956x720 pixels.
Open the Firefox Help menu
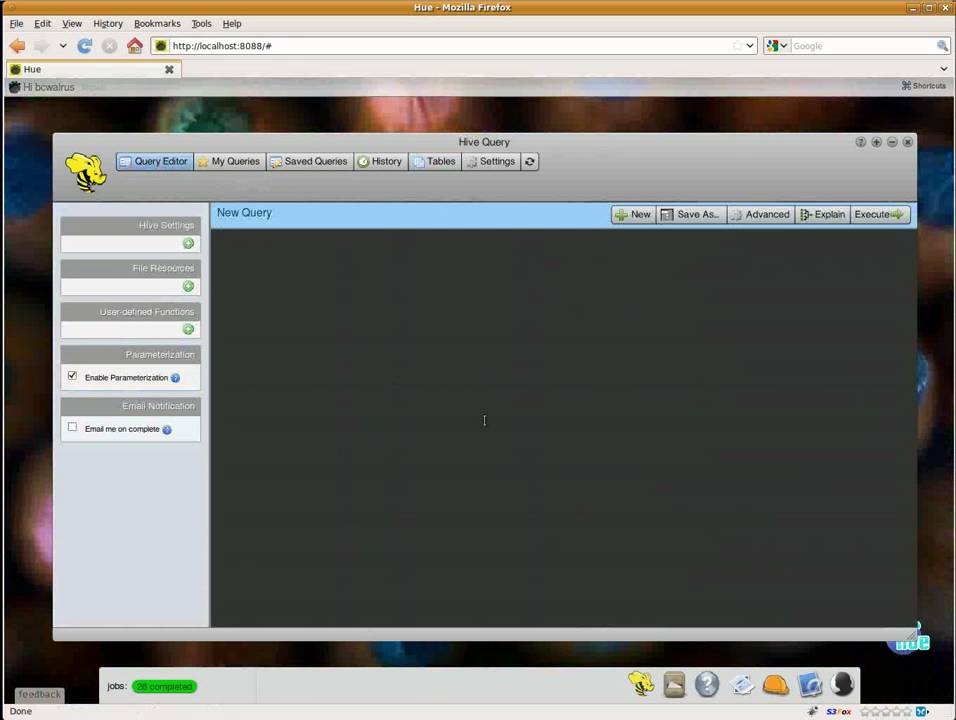(232, 24)
